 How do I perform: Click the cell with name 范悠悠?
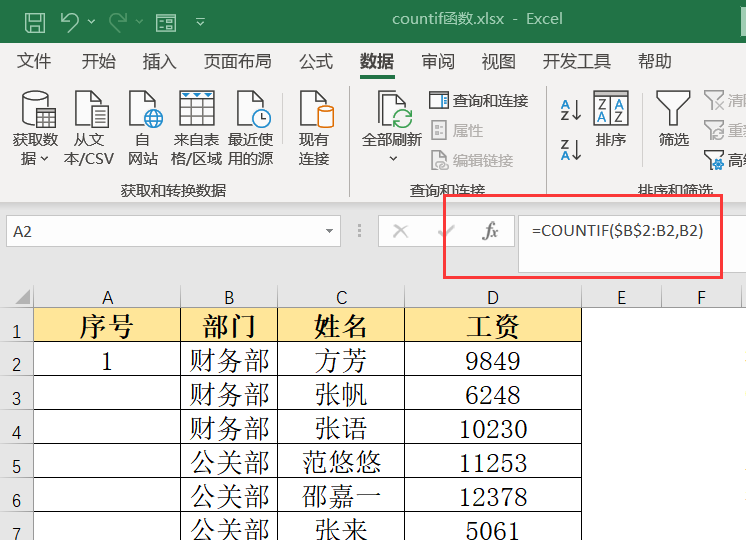[341, 461]
